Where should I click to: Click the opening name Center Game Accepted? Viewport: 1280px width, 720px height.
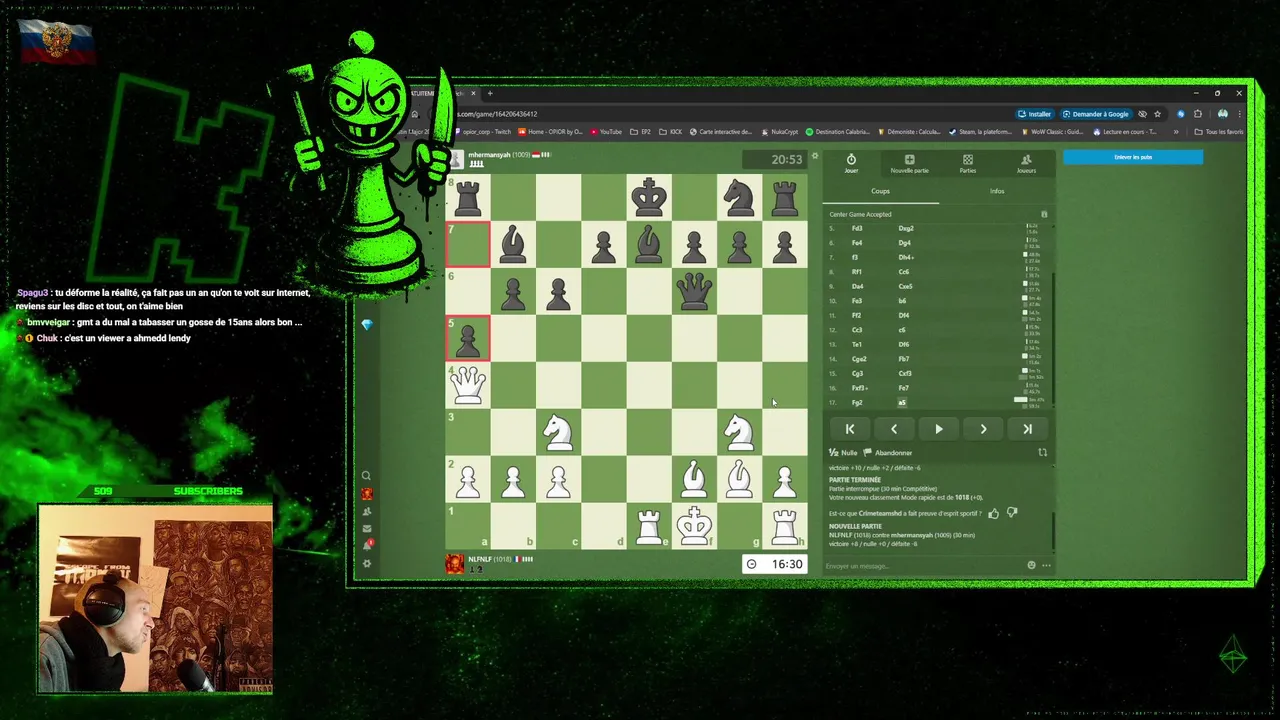pos(860,214)
